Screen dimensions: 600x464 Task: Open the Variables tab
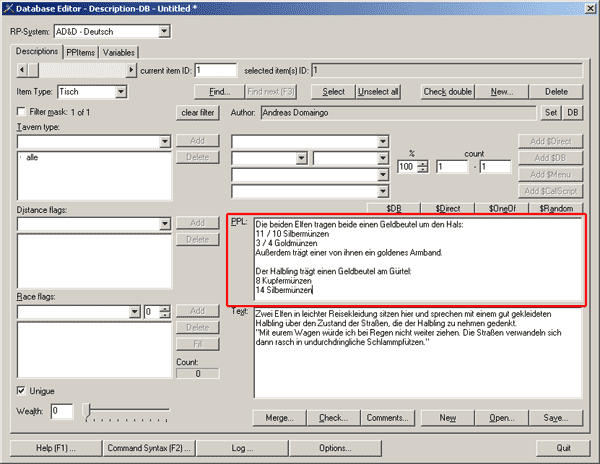(x=119, y=52)
